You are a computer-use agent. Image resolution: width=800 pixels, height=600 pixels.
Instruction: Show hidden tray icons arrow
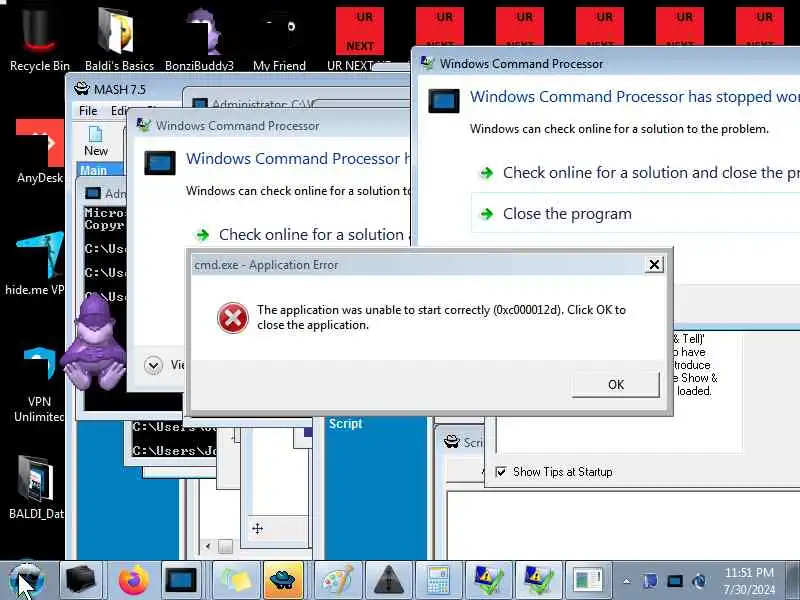click(x=627, y=581)
